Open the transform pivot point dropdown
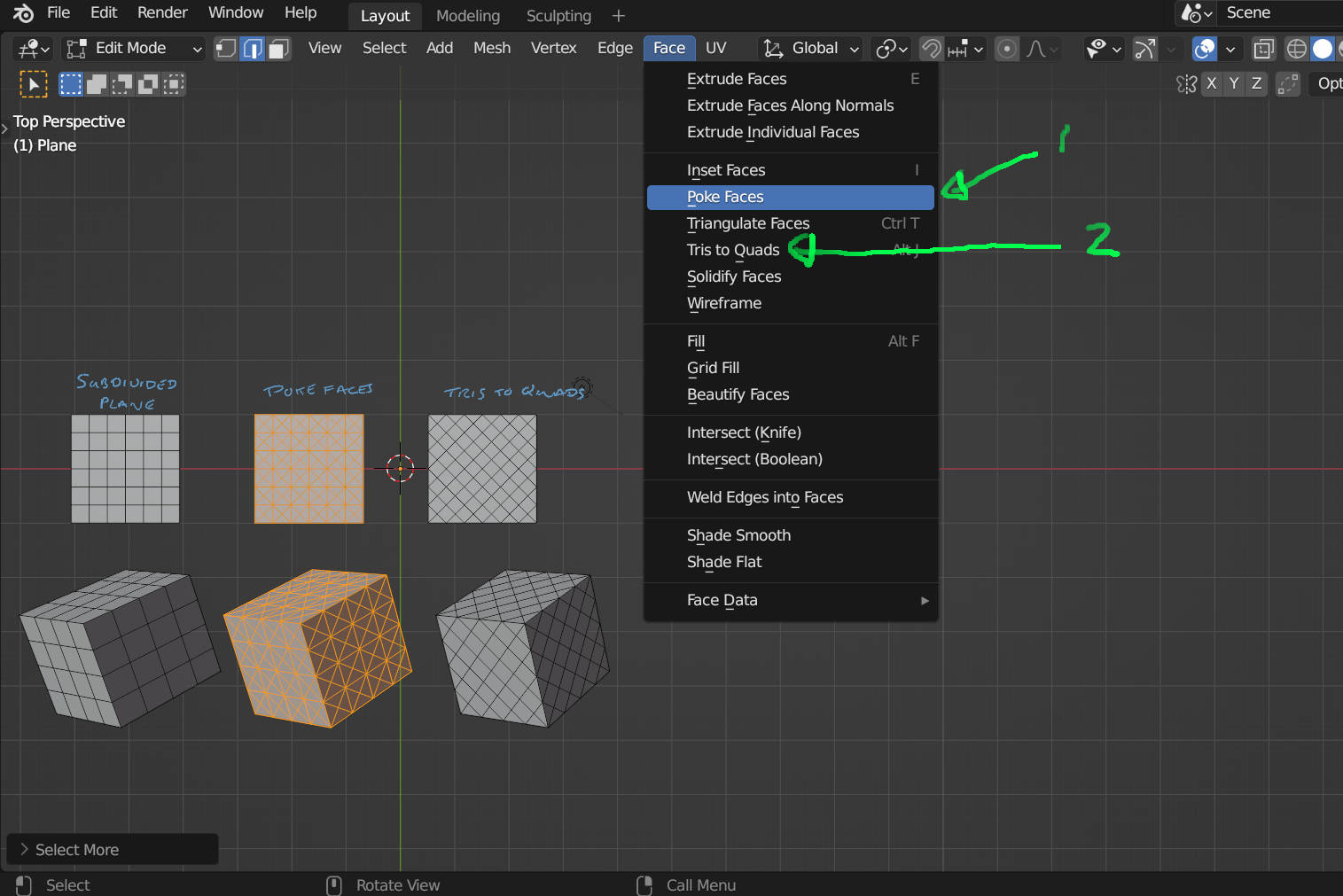This screenshot has width=1343, height=896. point(891,48)
